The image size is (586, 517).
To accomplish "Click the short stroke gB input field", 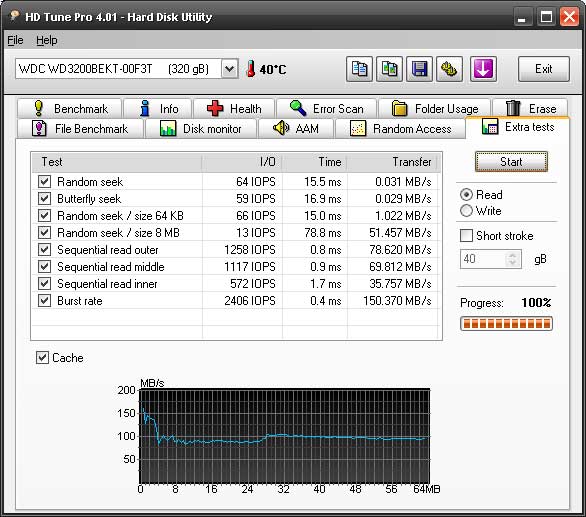I will click(x=483, y=259).
